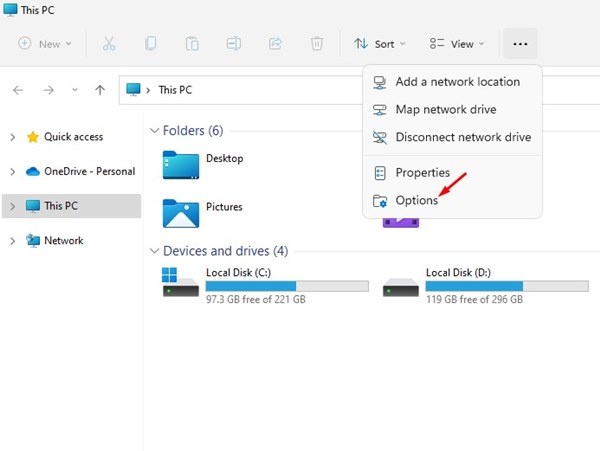The height and width of the screenshot is (451, 600).
Task: Click the Properties sheet icon in menu
Action: tap(380, 173)
